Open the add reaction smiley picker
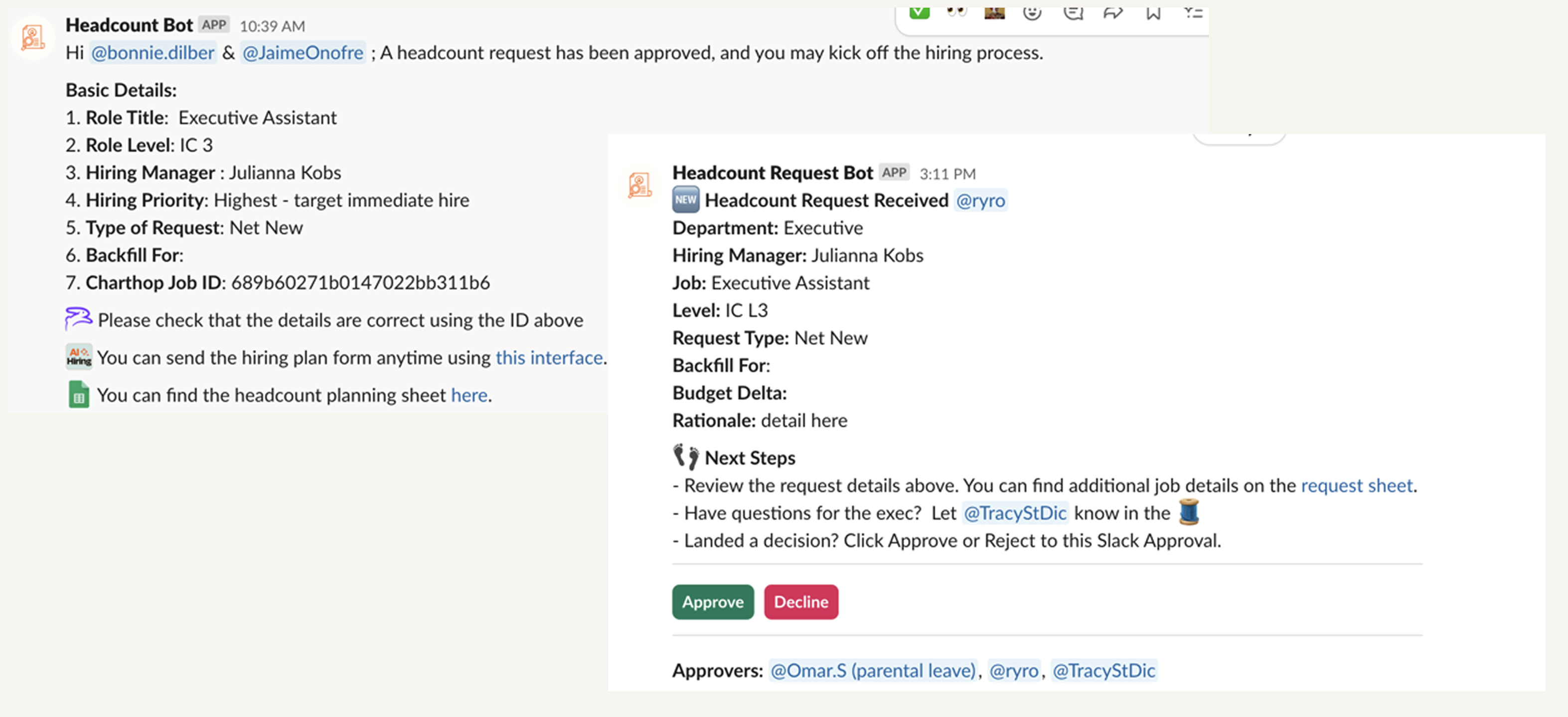Screen dimensions: 1568x717 [x=1032, y=12]
